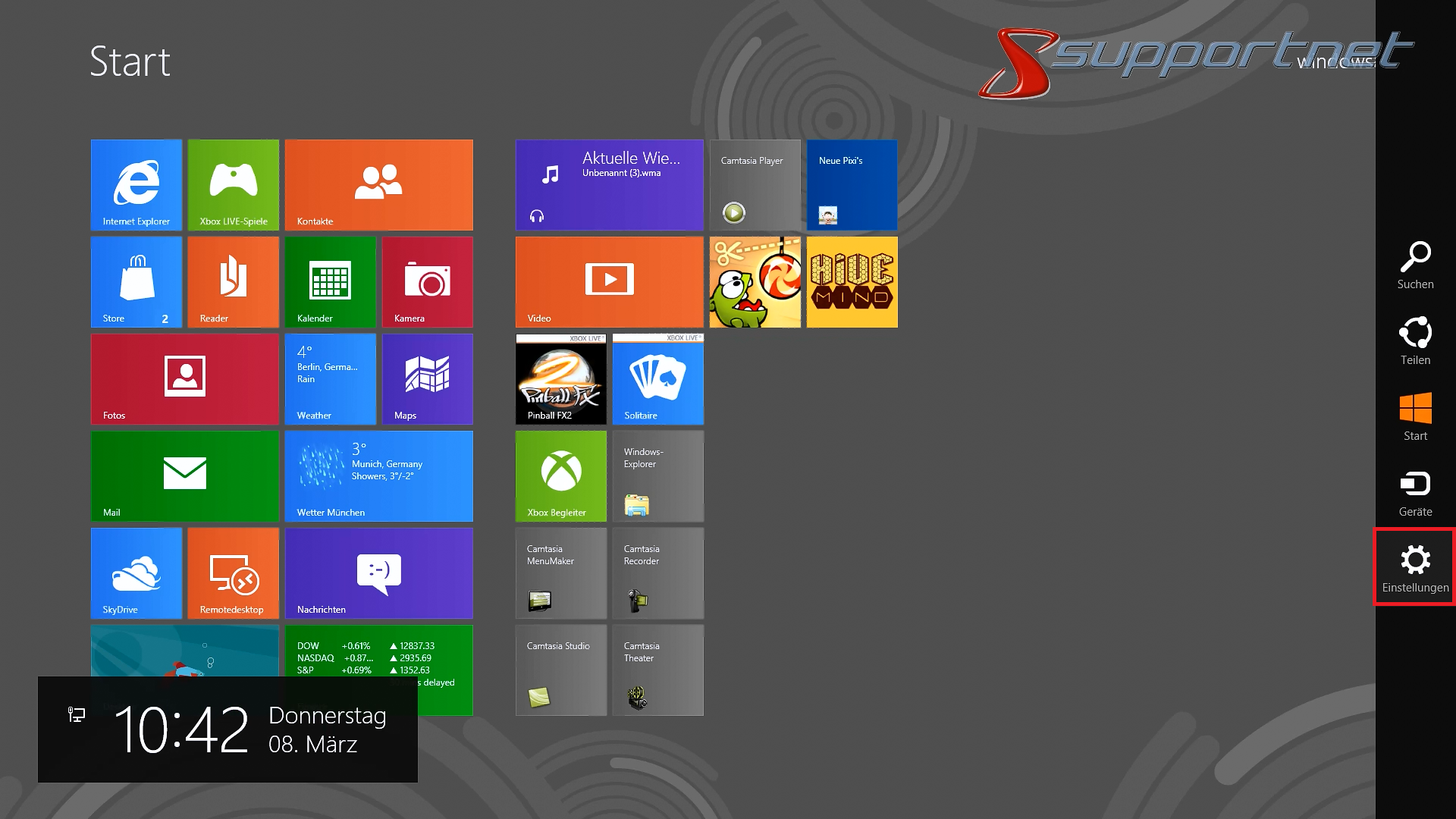This screenshot has width=1456, height=819.
Task: Launch the Cut the Rope game tile
Action: [755, 282]
